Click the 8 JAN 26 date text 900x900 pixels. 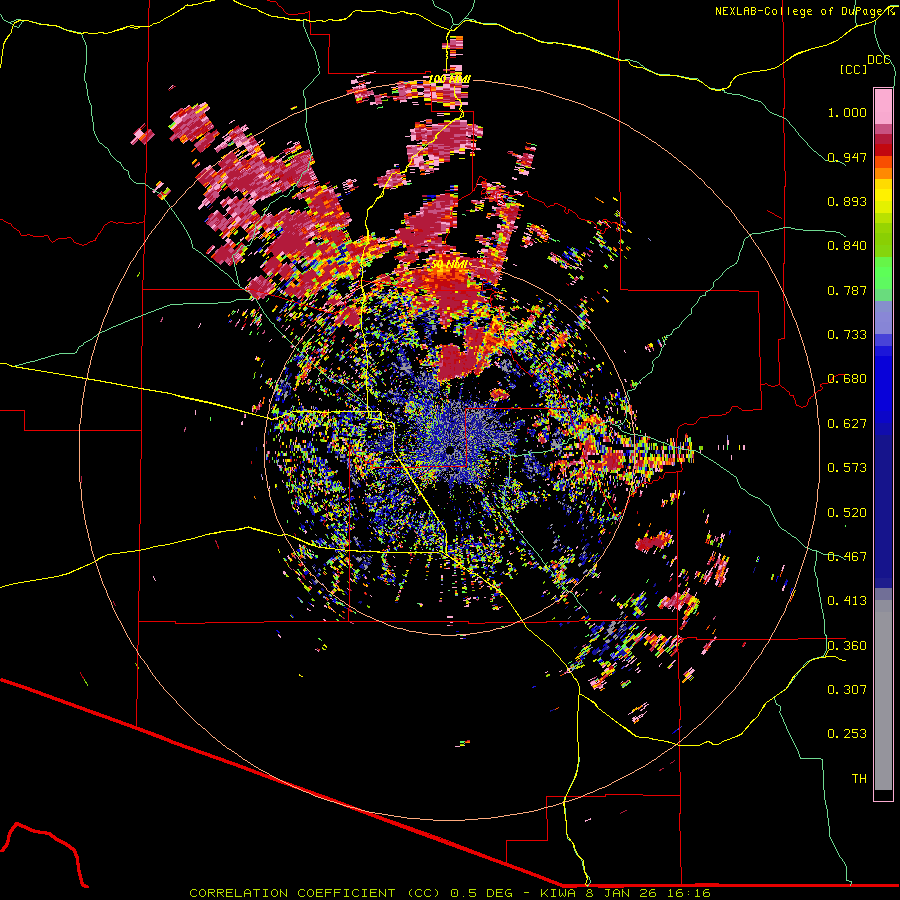pyautogui.click(x=623, y=893)
